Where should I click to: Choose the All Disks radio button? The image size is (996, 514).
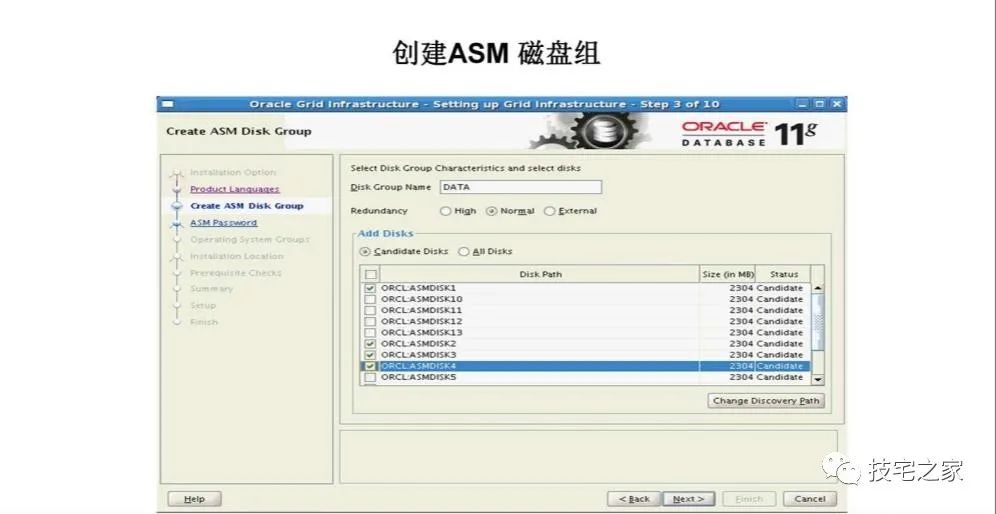[x=464, y=252]
